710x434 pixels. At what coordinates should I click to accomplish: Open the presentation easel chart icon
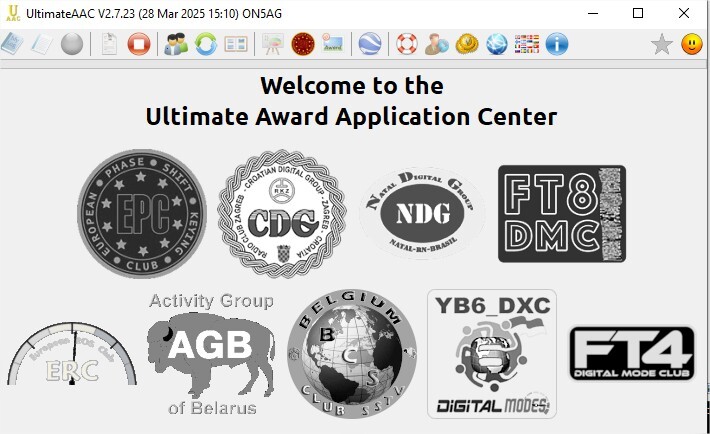[x=273, y=44]
